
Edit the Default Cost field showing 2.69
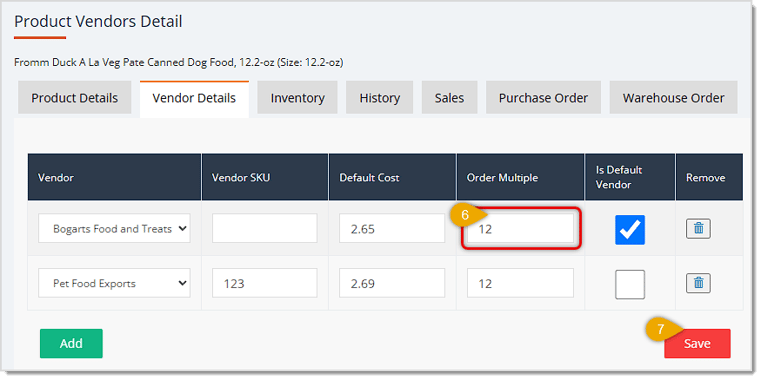tap(392, 283)
